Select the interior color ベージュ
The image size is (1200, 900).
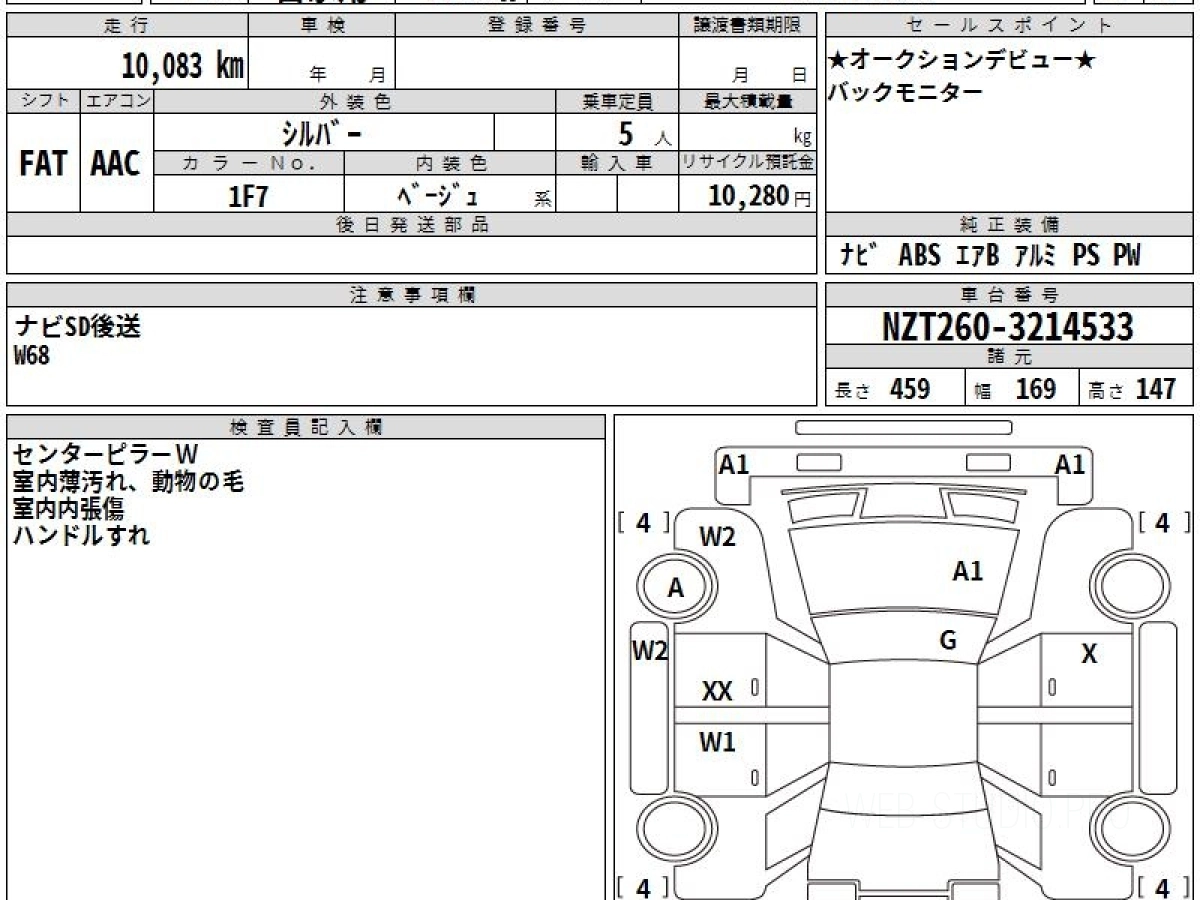pyautogui.click(x=437, y=195)
